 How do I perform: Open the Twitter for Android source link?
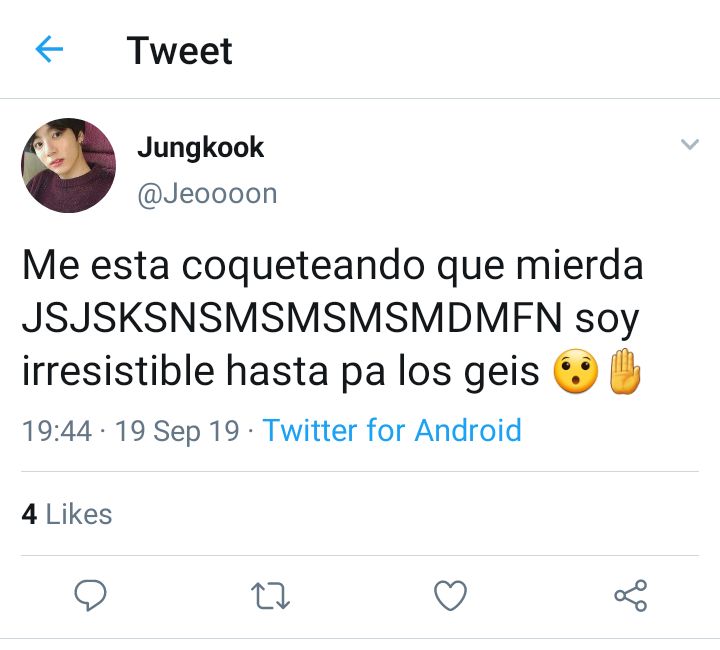tap(392, 431)
